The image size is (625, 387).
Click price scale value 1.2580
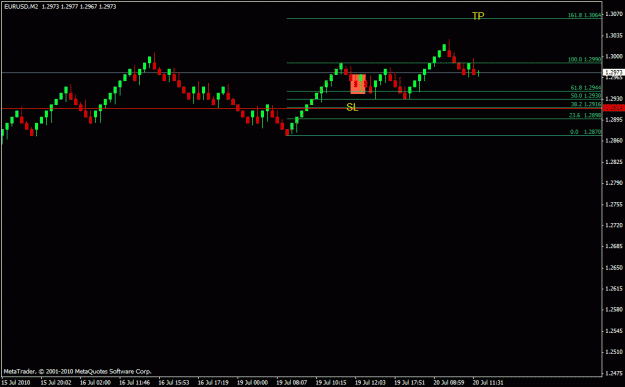[614, 310]
